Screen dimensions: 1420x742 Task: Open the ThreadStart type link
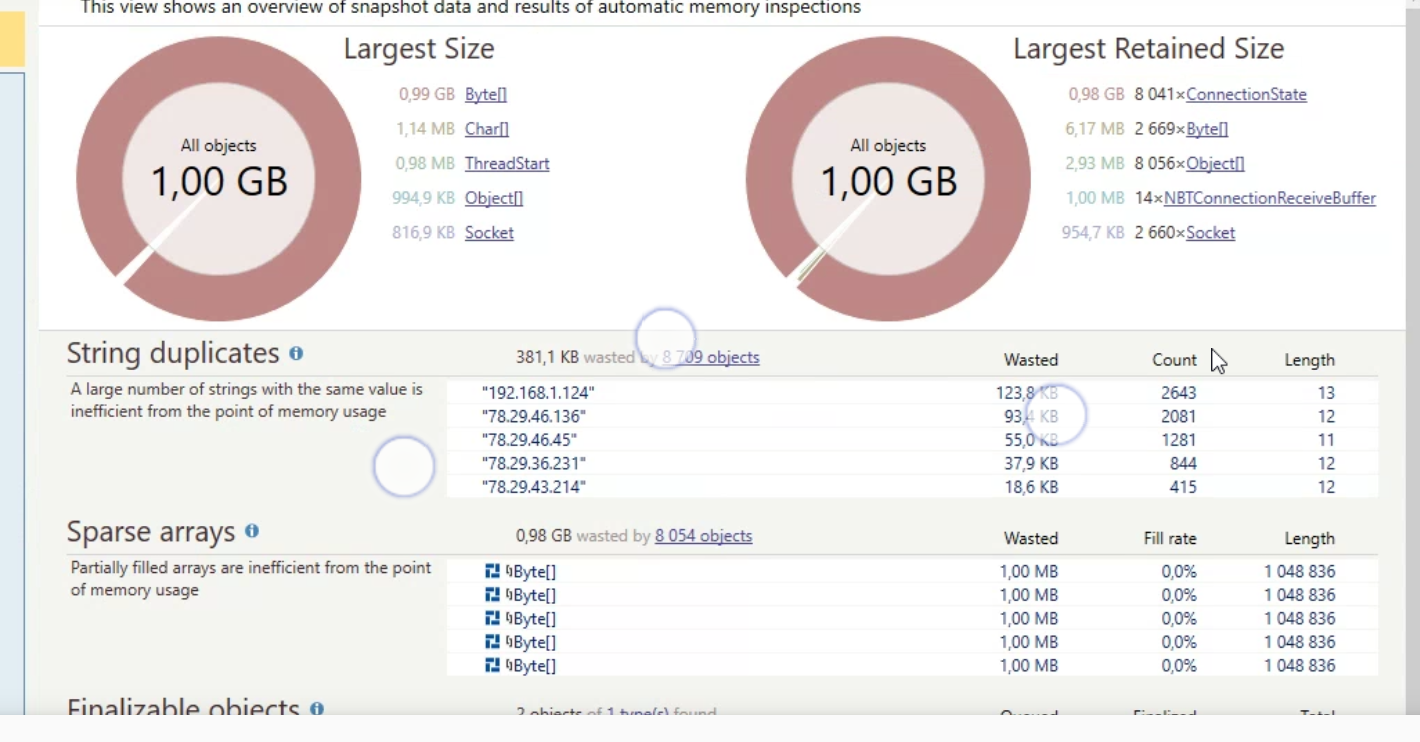point(506,163)
